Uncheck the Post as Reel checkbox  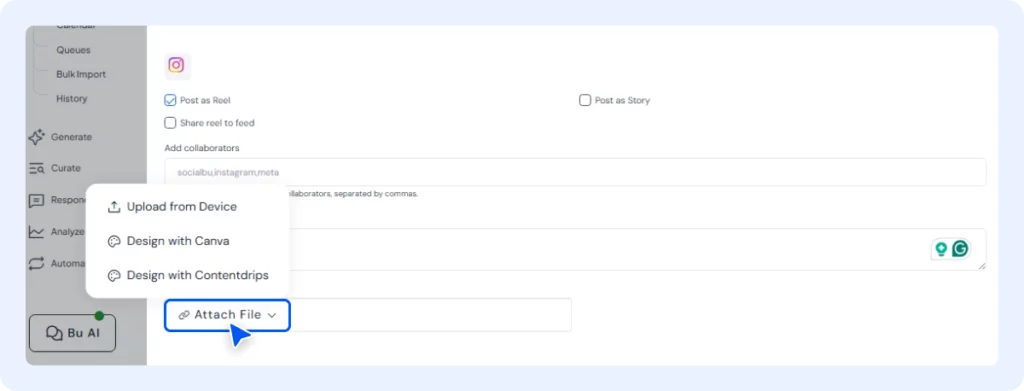click(x=170, y=101)
